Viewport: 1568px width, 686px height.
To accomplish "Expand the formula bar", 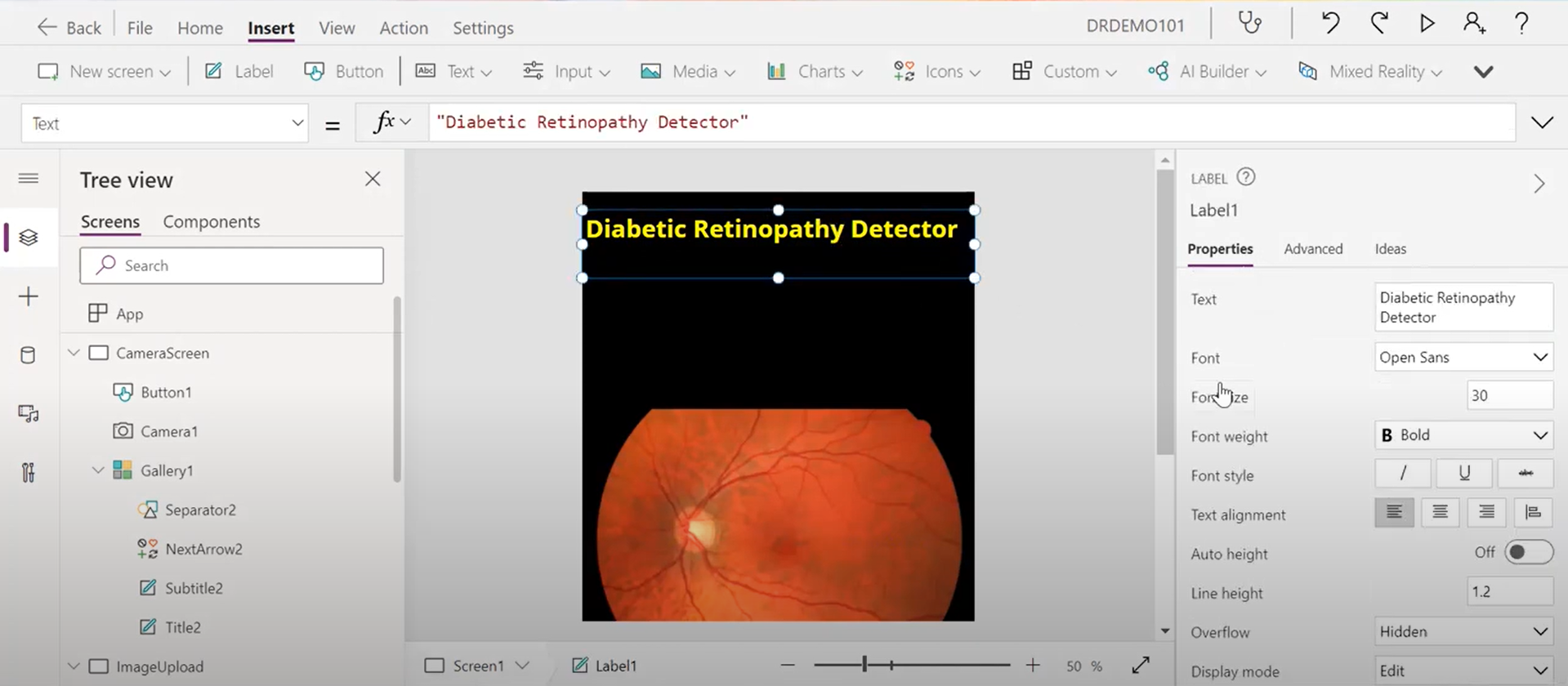I will (x=1542, y=122).
